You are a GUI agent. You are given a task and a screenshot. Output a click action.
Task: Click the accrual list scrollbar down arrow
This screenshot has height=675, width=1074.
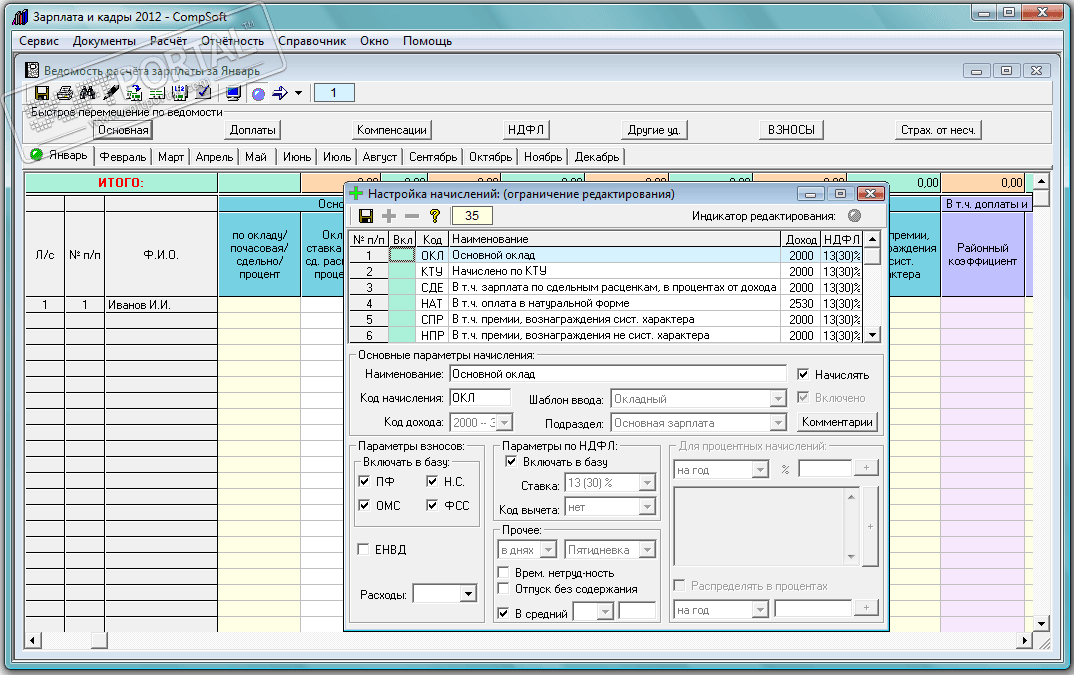872,335
